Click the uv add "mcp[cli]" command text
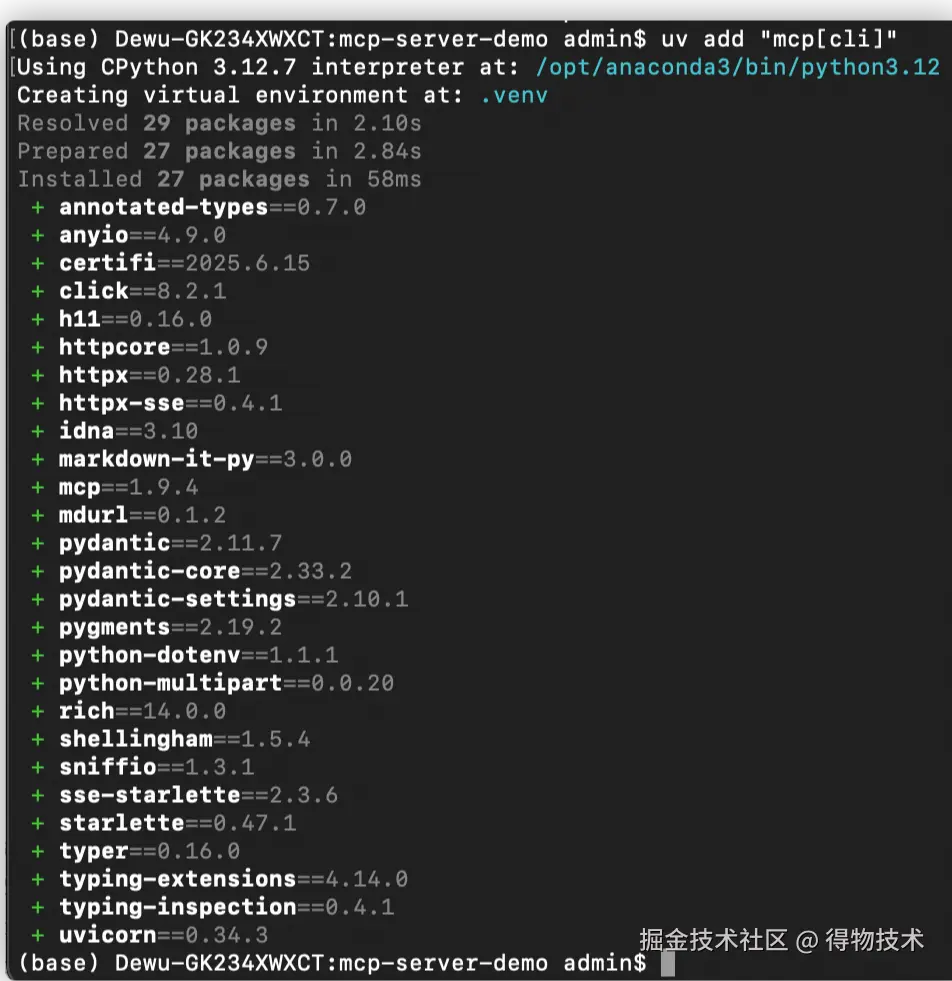 pyautogui.click(x=779, y=40)
